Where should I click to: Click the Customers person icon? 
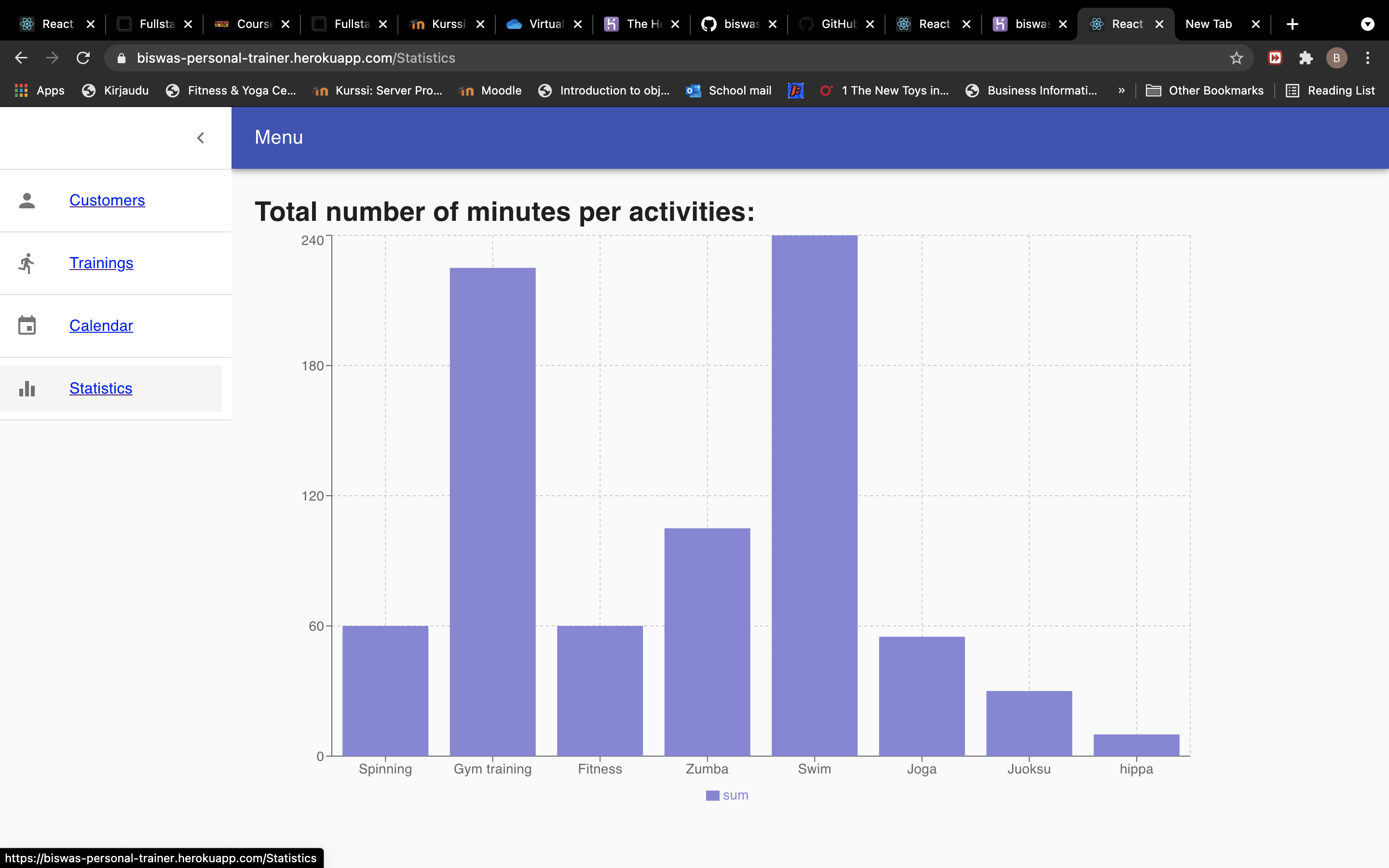click(27, 200)
